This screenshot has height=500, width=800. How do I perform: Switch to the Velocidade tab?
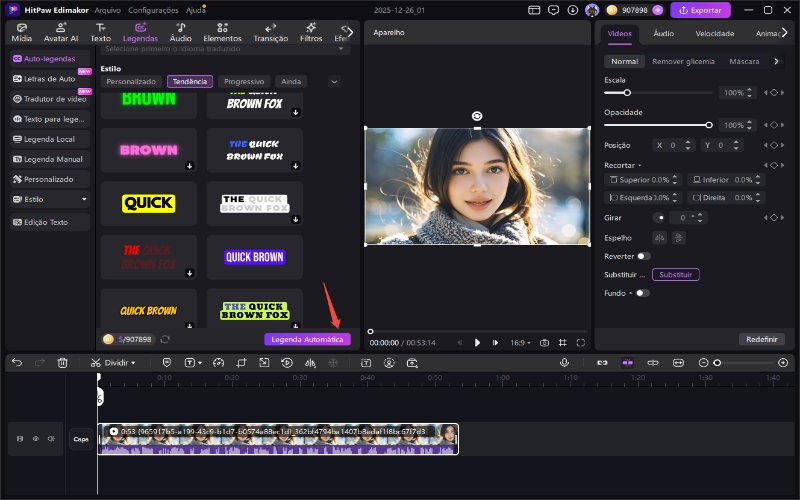(x=715, y=33)
